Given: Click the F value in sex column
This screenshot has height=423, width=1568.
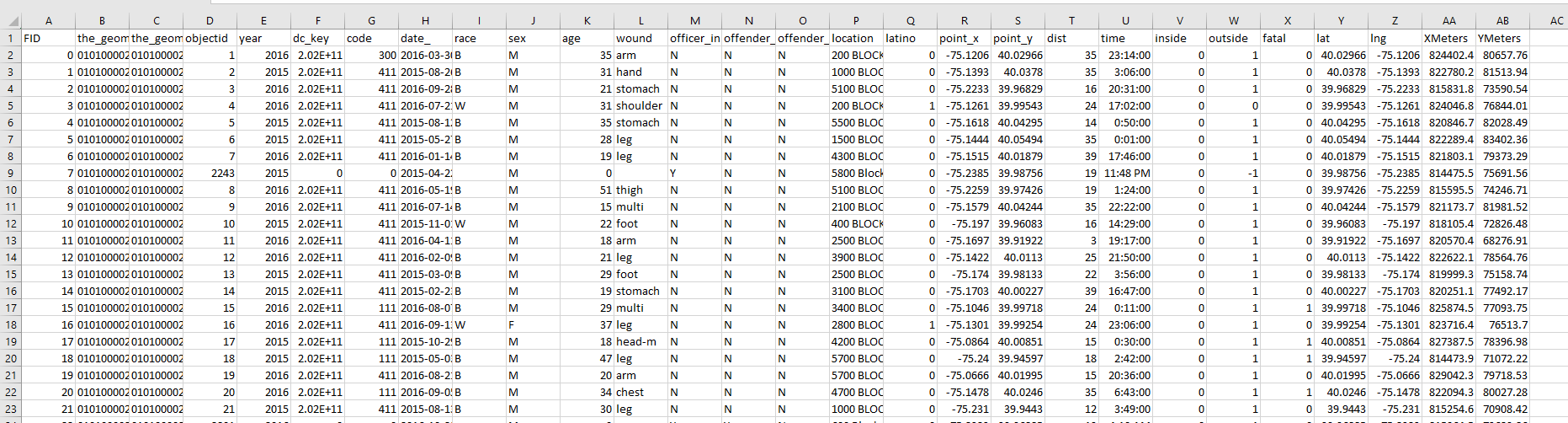Looking at the screenshot, I should click(533, 324).
